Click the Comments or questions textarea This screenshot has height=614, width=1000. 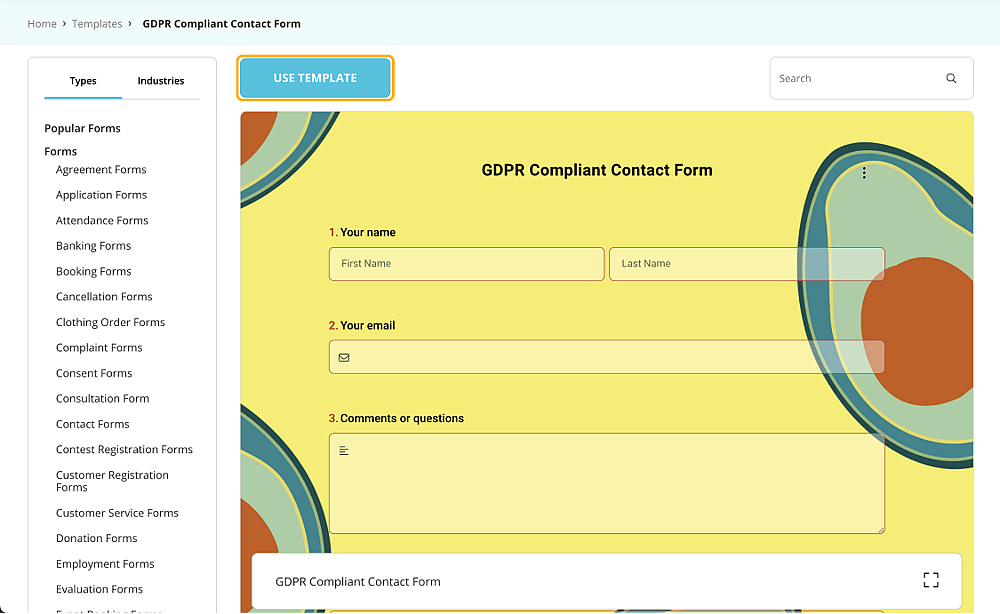click(607, 483)
